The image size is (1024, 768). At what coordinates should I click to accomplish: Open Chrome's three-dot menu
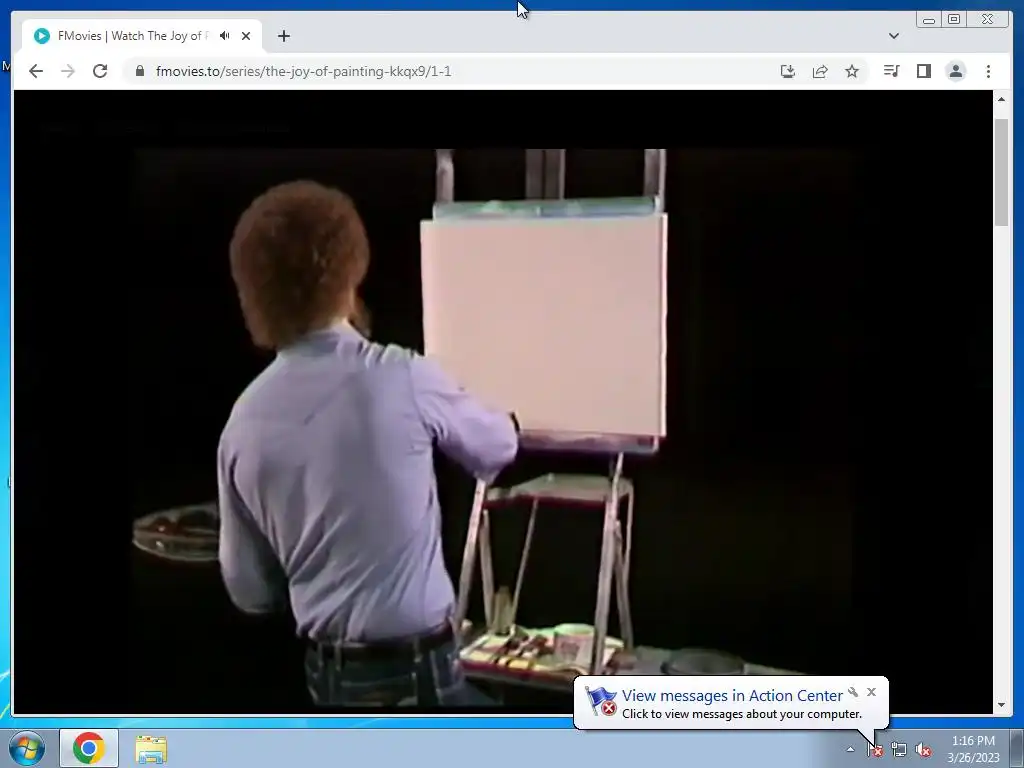point(988,71)
